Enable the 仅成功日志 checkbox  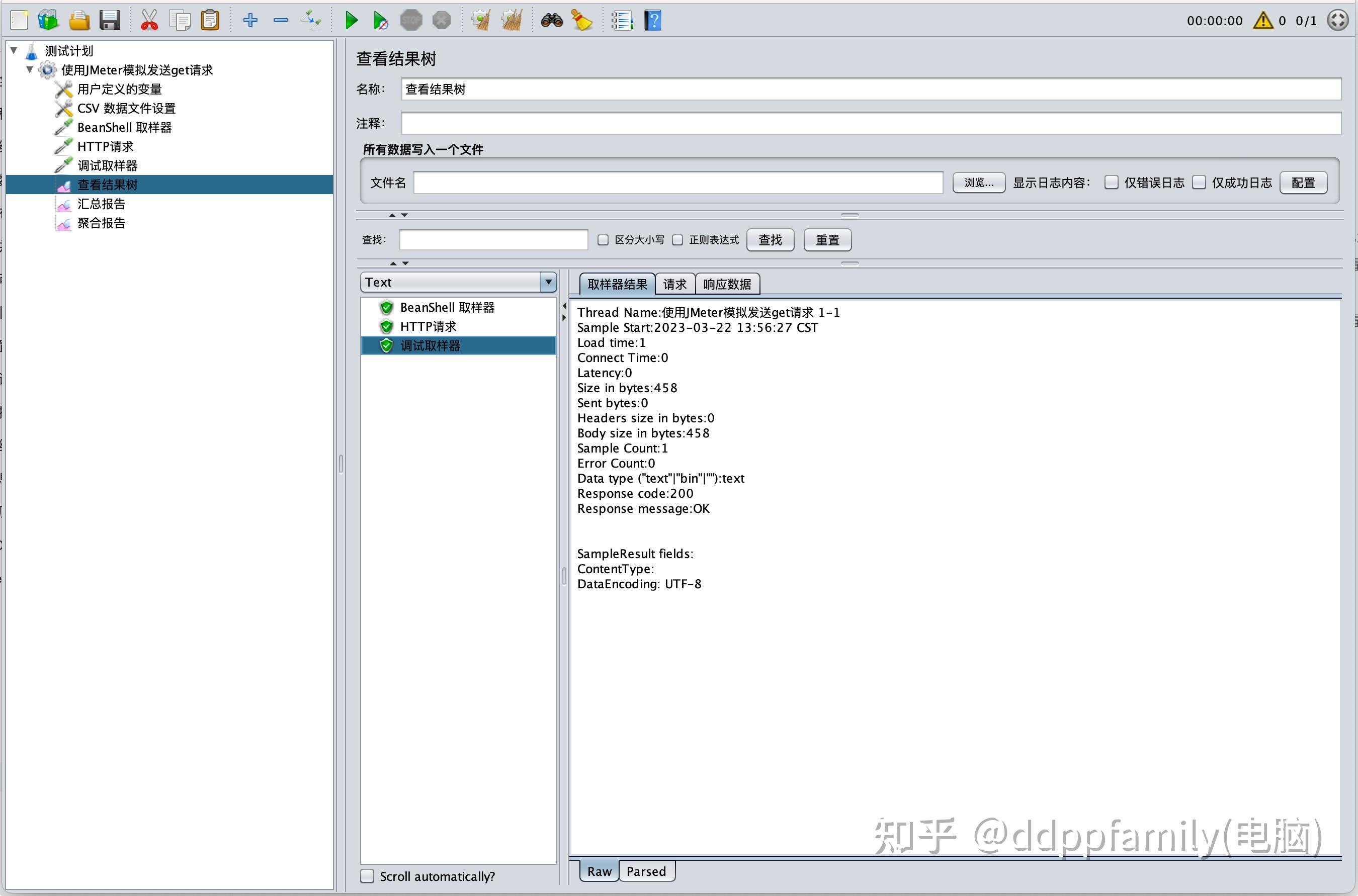pos(1200,183)
